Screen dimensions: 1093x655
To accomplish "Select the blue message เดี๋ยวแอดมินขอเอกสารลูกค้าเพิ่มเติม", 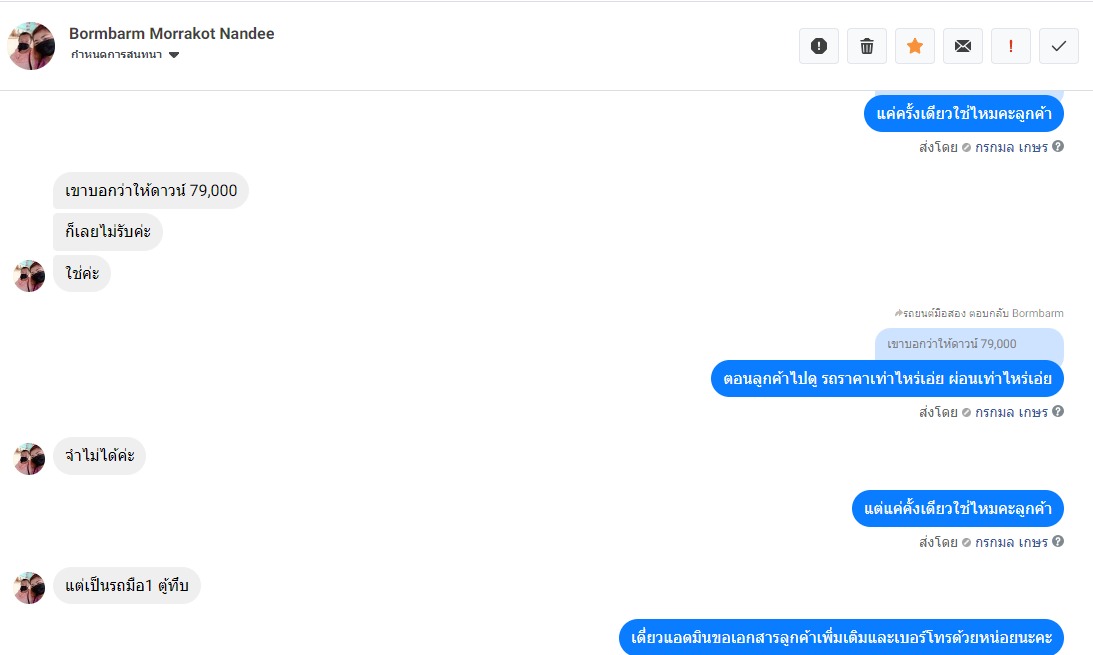I will (x=841, y=637).
